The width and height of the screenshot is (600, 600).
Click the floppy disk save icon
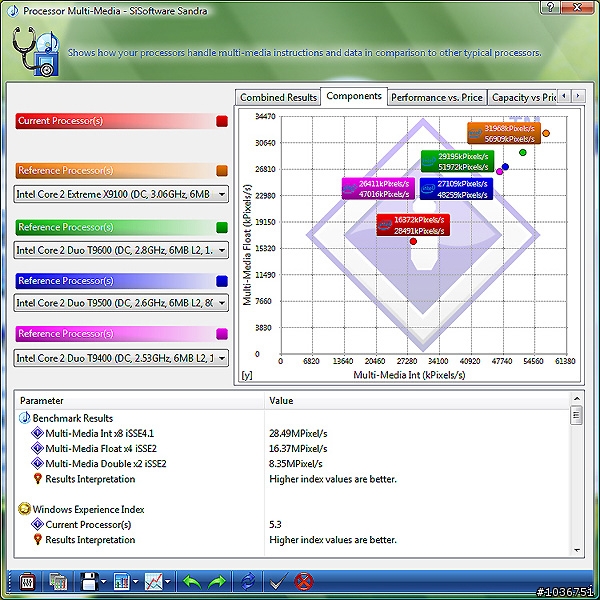coord(90,582)
